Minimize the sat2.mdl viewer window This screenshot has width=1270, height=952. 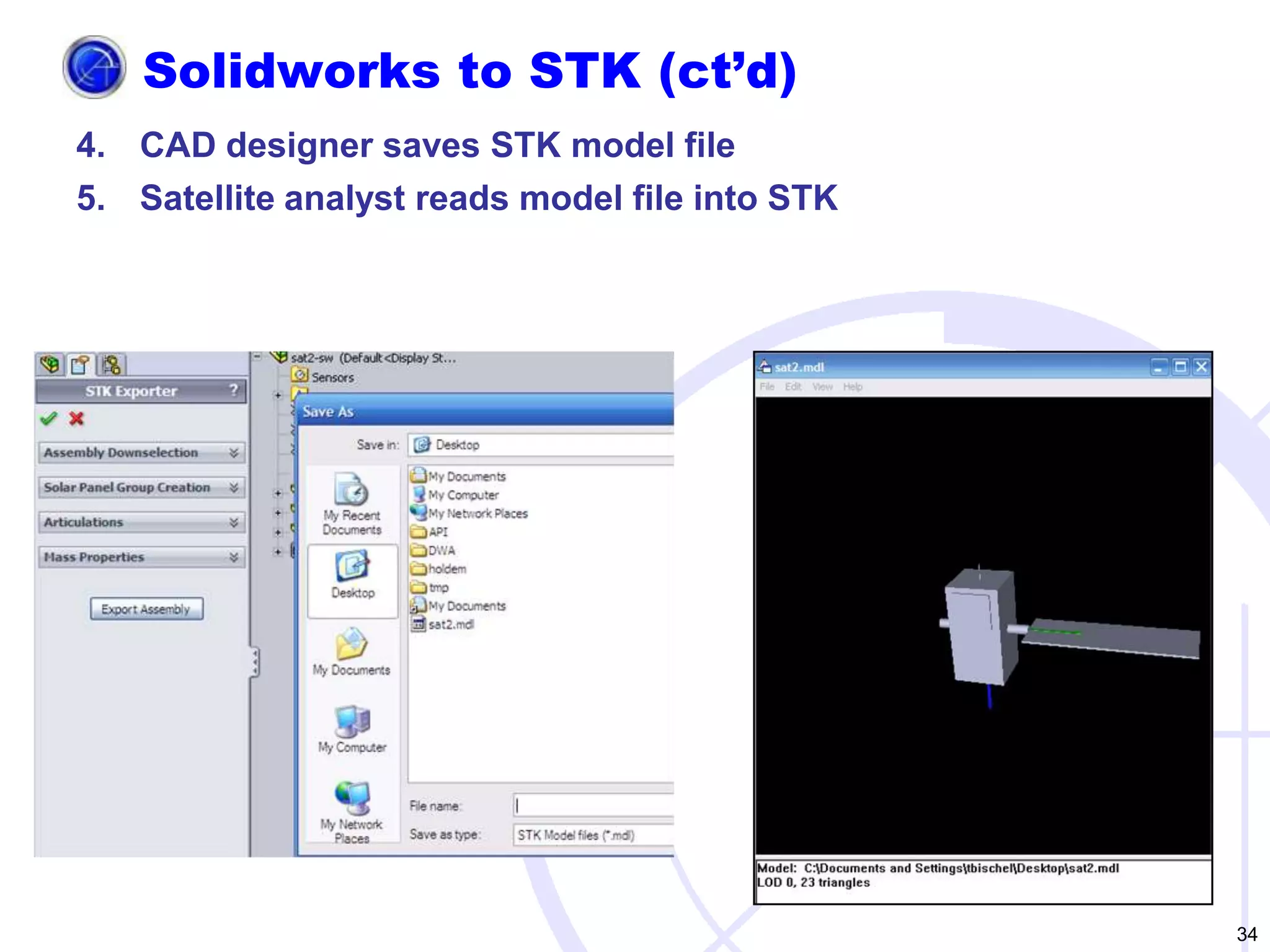click(x=1158, y=367)
